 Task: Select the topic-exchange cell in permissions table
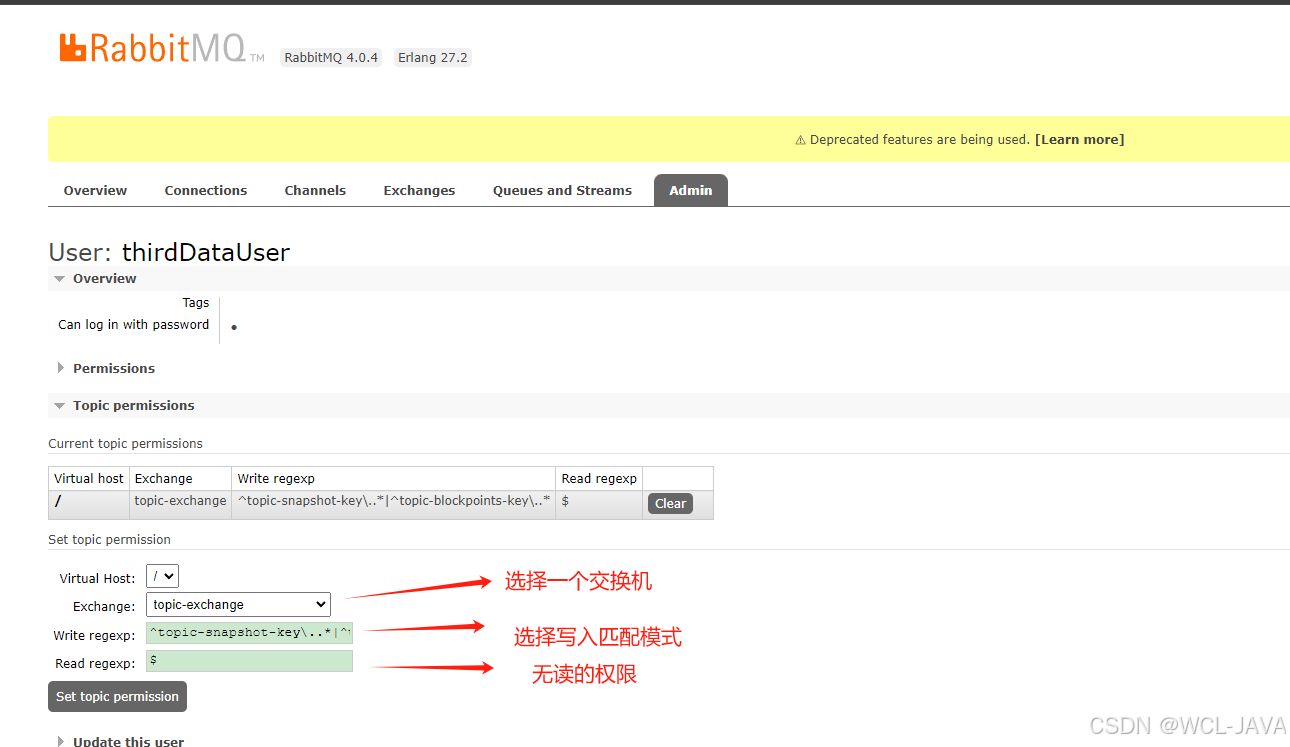point(180,504)
